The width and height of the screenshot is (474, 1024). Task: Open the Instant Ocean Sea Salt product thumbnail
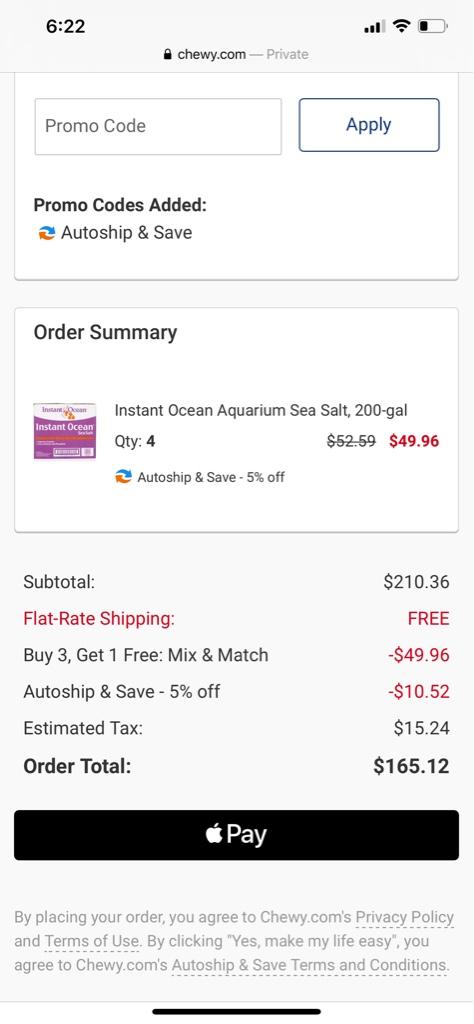[x=65, y=430]
